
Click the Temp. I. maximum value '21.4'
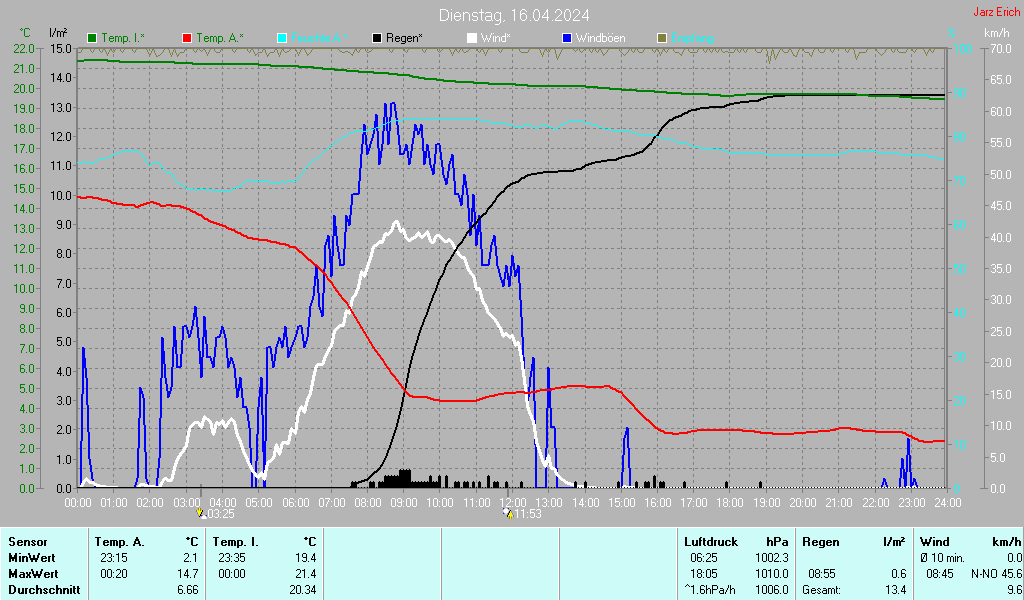click(x=306, y=574)
